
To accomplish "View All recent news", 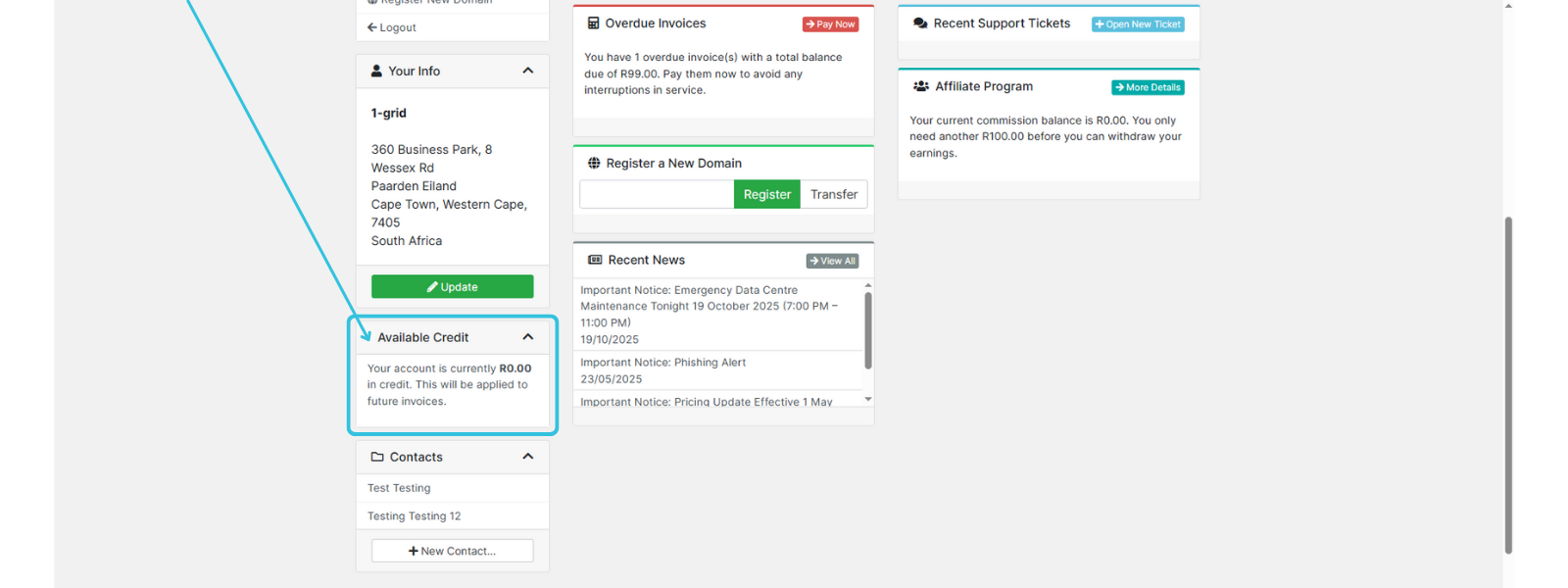I will 832,261.
